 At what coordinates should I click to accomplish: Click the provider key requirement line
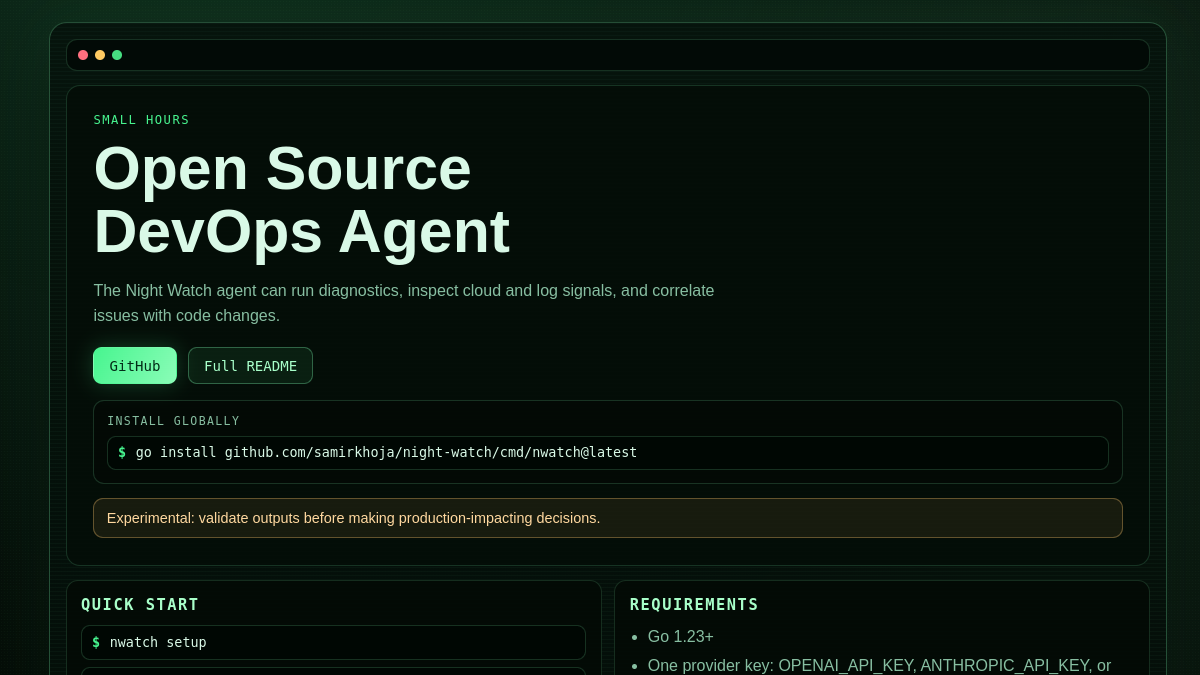point(879,666)
